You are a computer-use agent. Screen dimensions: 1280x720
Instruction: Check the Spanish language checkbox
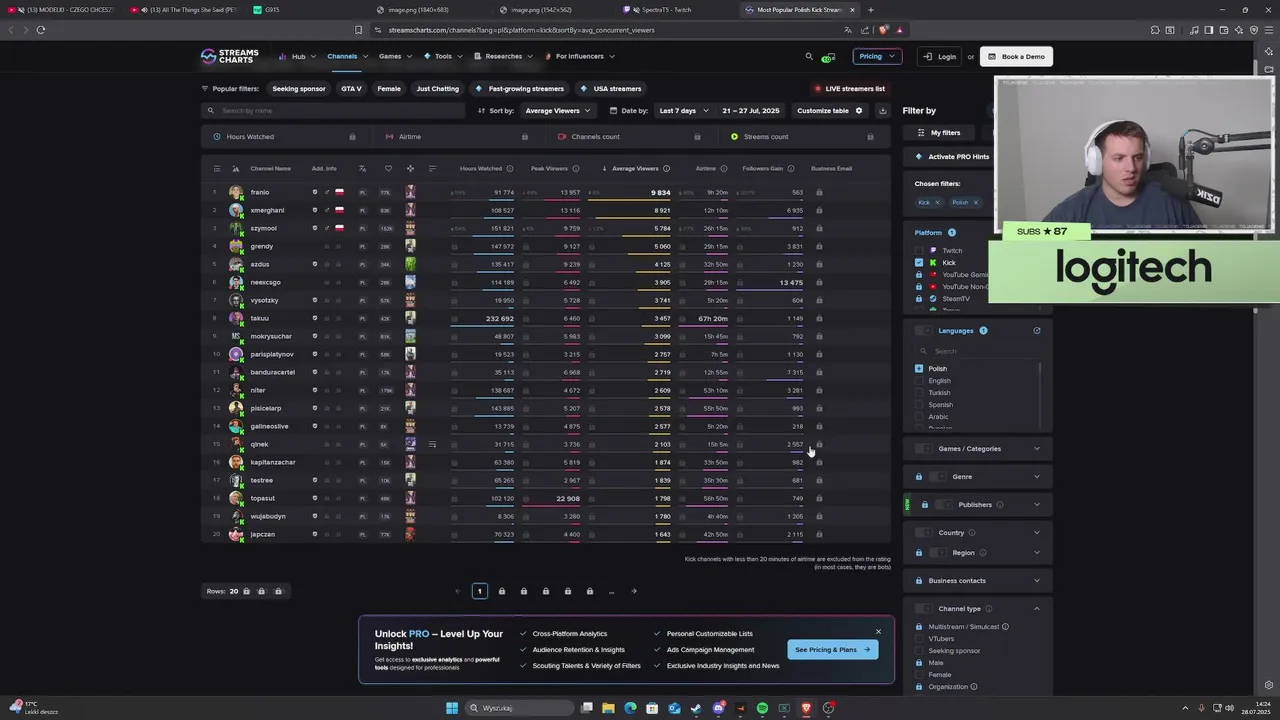pos(919,405)
